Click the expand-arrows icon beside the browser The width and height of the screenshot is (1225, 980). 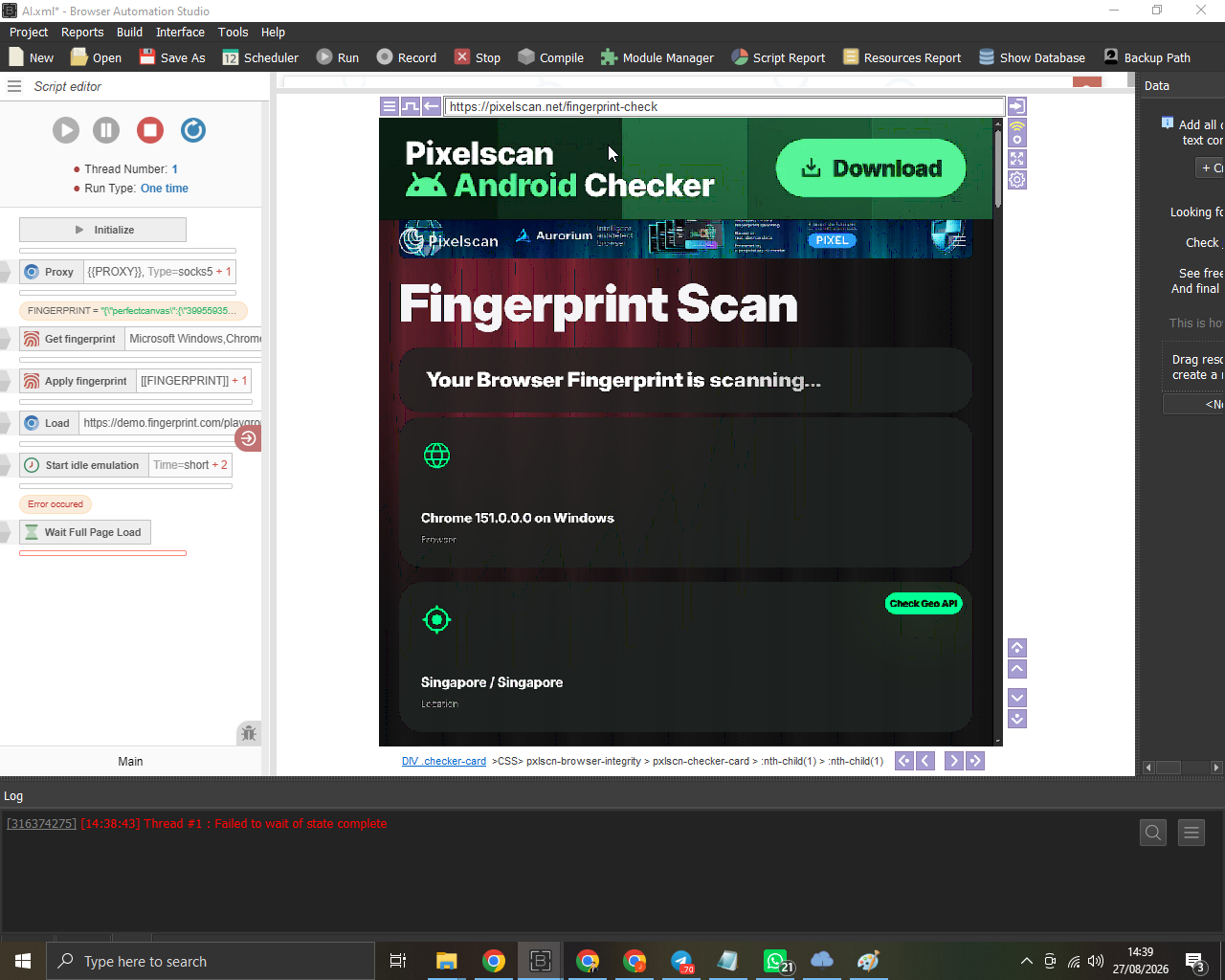tap(1017, 159)
